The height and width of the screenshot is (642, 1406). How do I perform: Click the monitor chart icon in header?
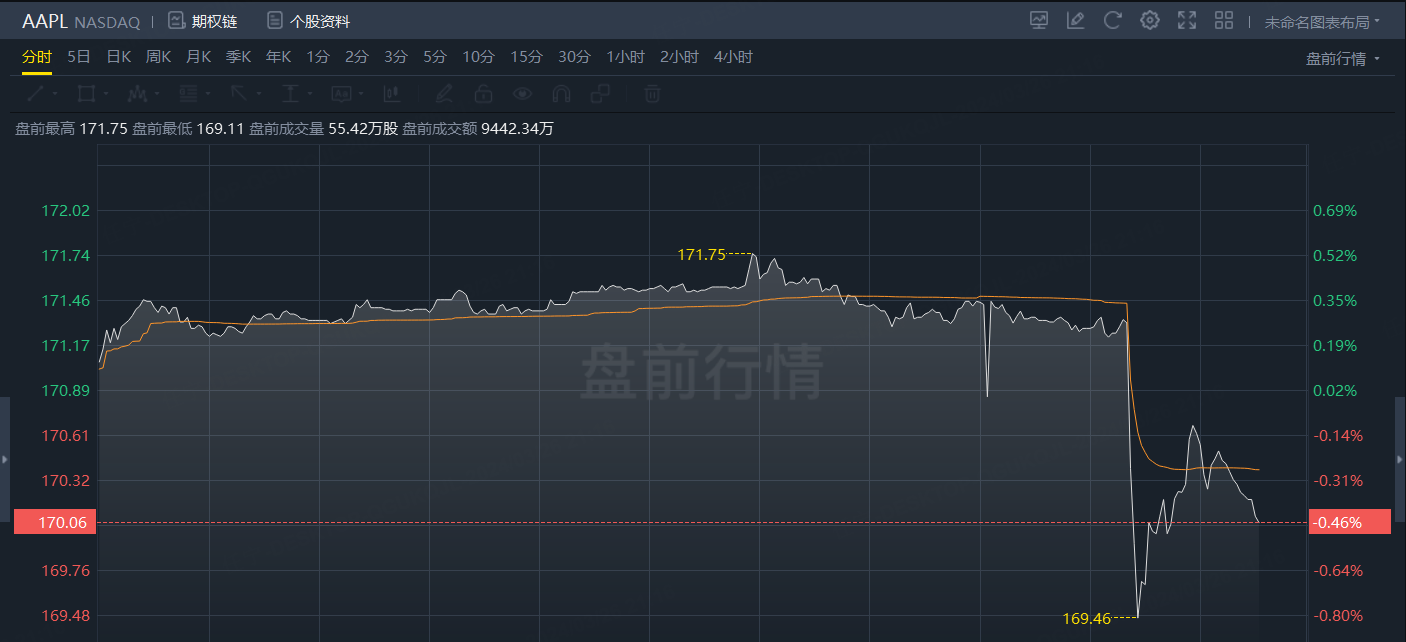tap(1039, 20)
